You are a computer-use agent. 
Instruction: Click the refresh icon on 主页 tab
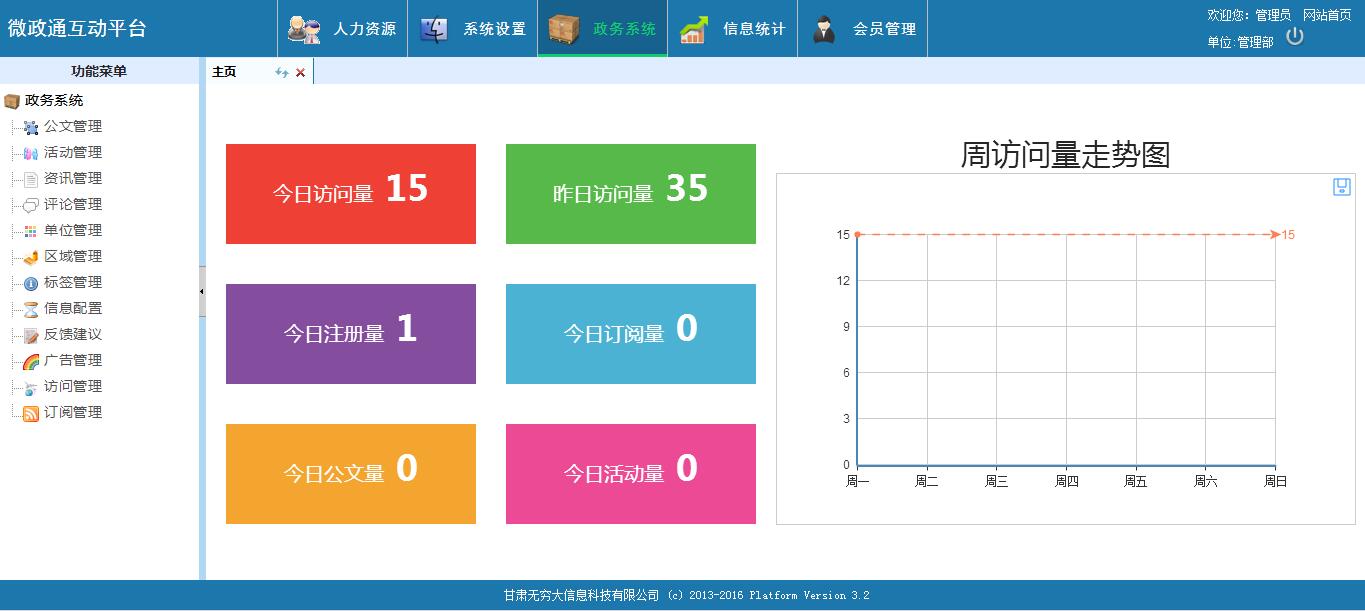click(282, 72)
